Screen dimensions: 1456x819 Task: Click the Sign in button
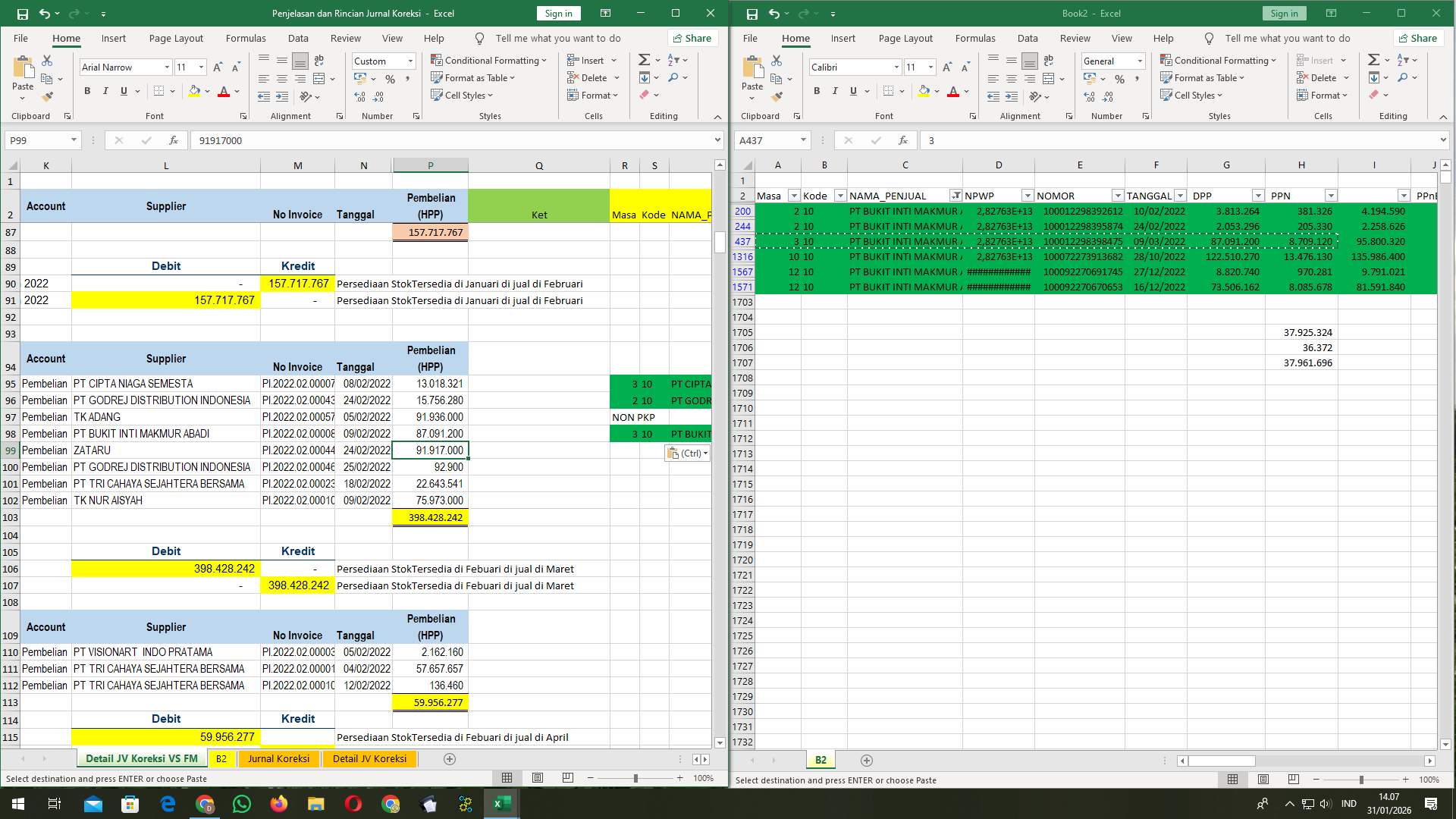pyautogui.click(x=558, y=13)
